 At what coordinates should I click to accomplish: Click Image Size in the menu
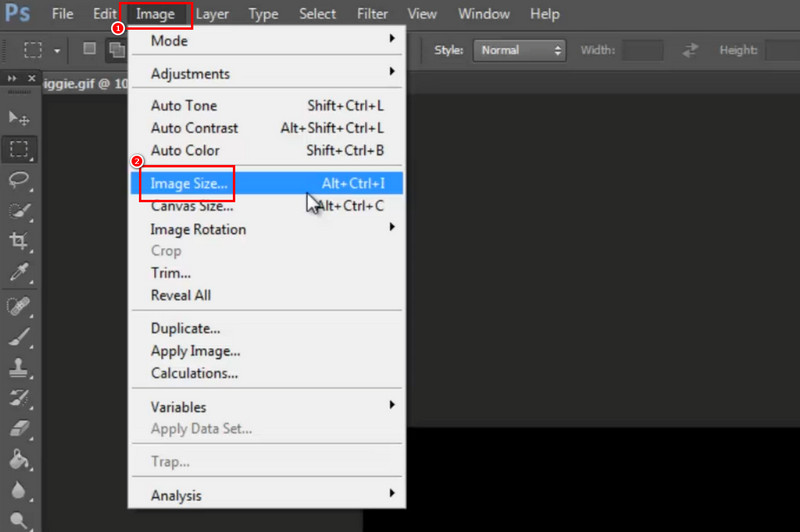pos(189,183)
